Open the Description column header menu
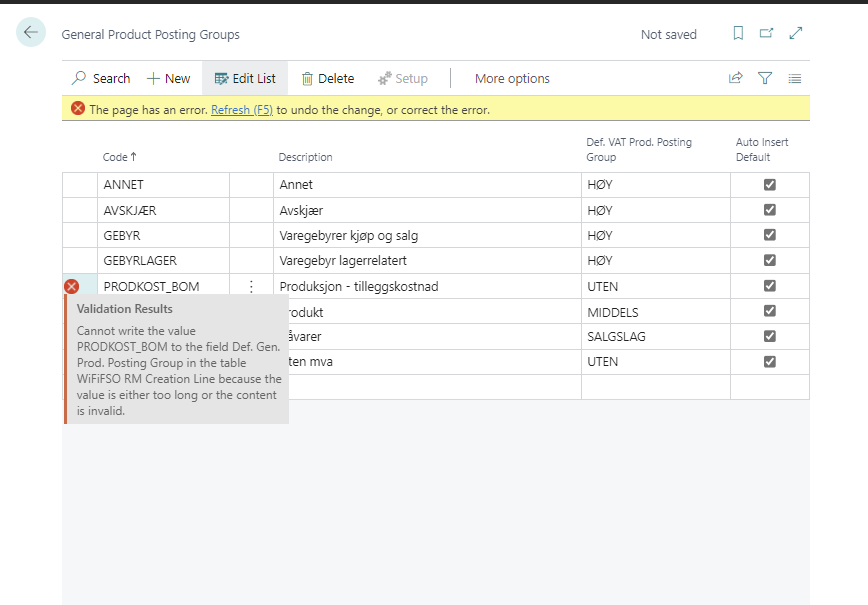868x605 pixels. coord(305,157)
